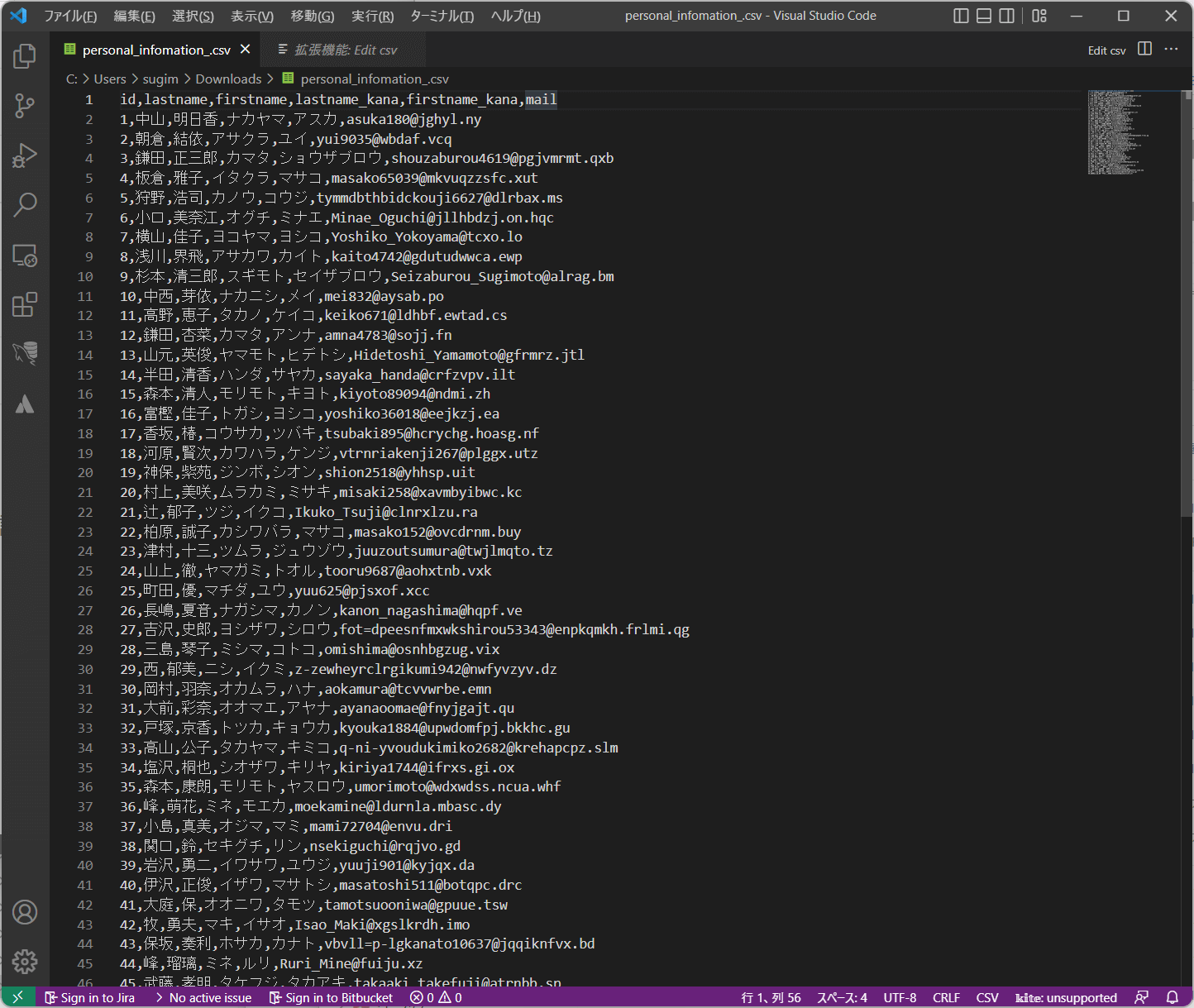The image size is (1194, 1008).
Task: Open the Explorer view in the activity bar
Action: click(25, 56)
